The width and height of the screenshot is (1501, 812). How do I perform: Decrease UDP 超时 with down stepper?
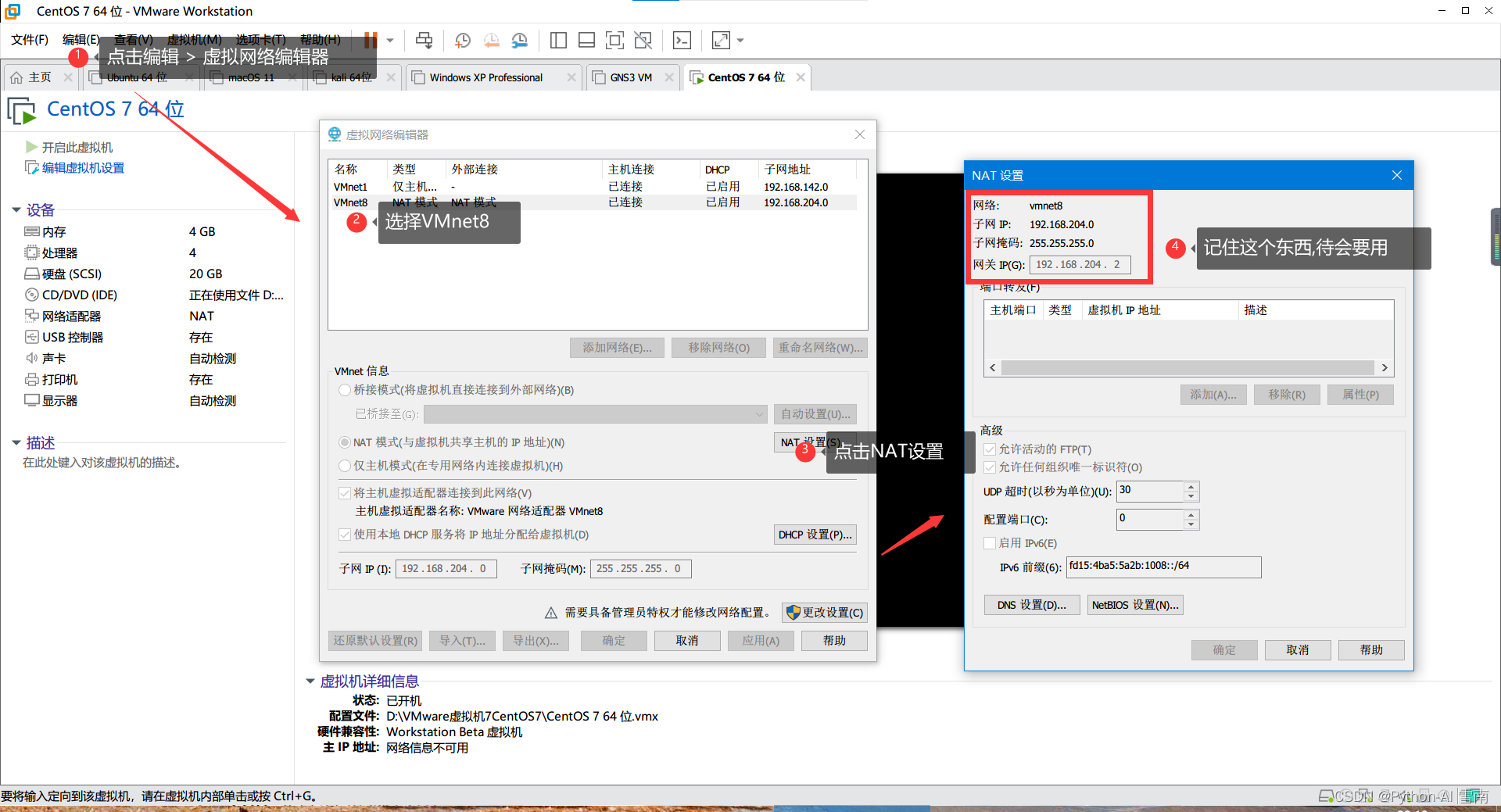1191,496
